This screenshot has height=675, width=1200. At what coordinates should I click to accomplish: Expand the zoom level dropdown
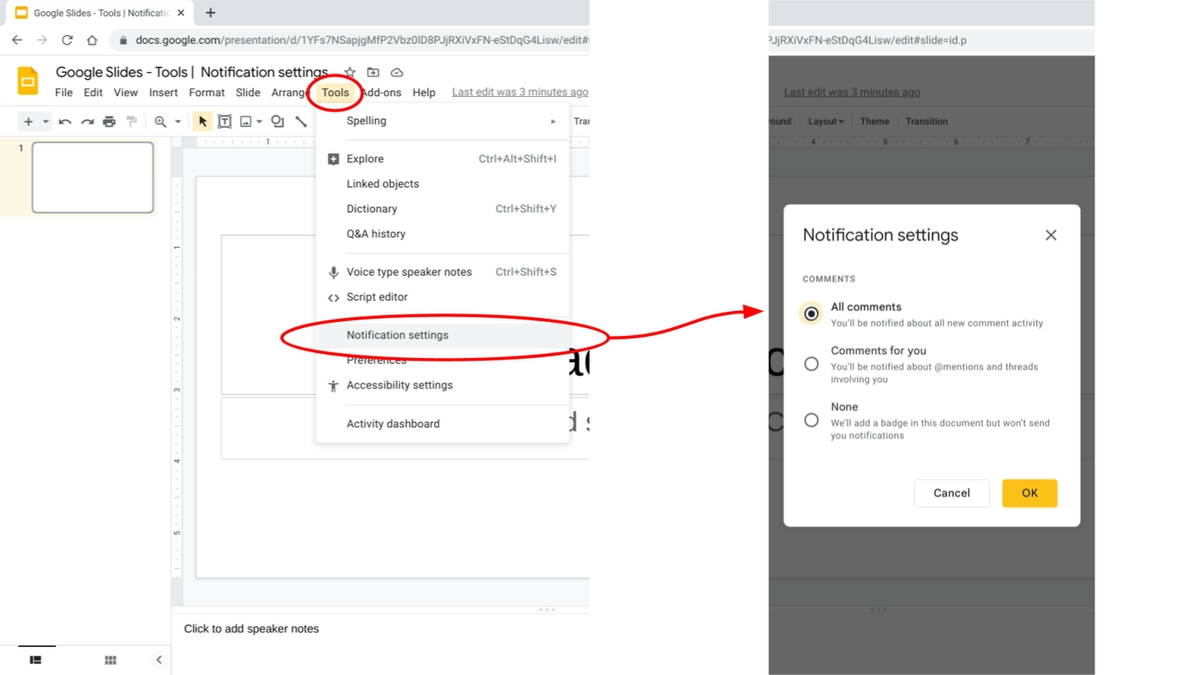(178, 121)
